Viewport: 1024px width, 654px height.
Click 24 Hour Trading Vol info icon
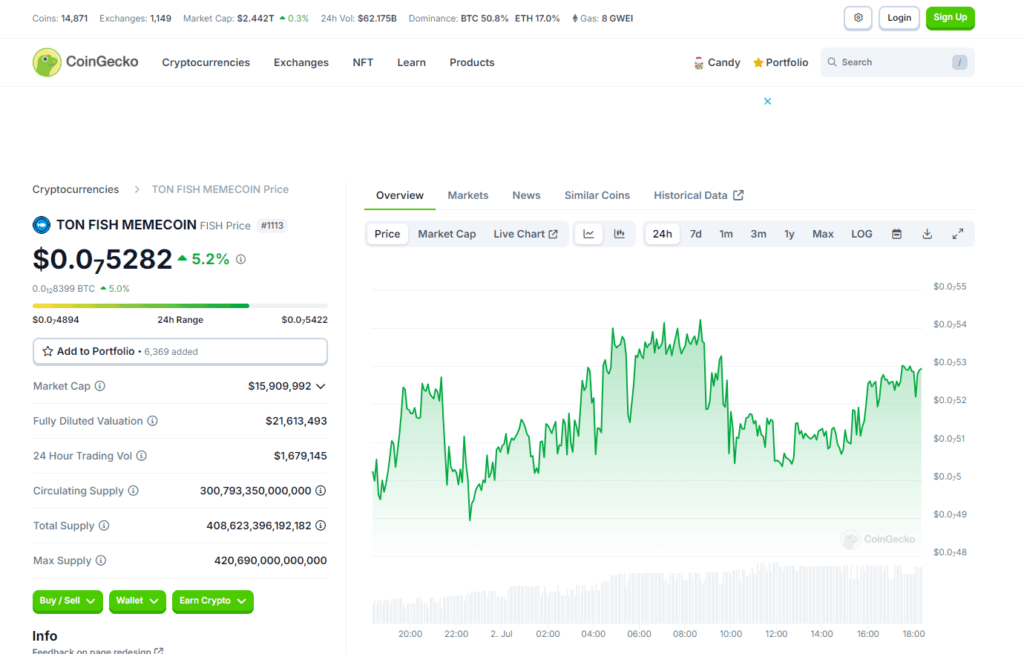pos(141,456)
